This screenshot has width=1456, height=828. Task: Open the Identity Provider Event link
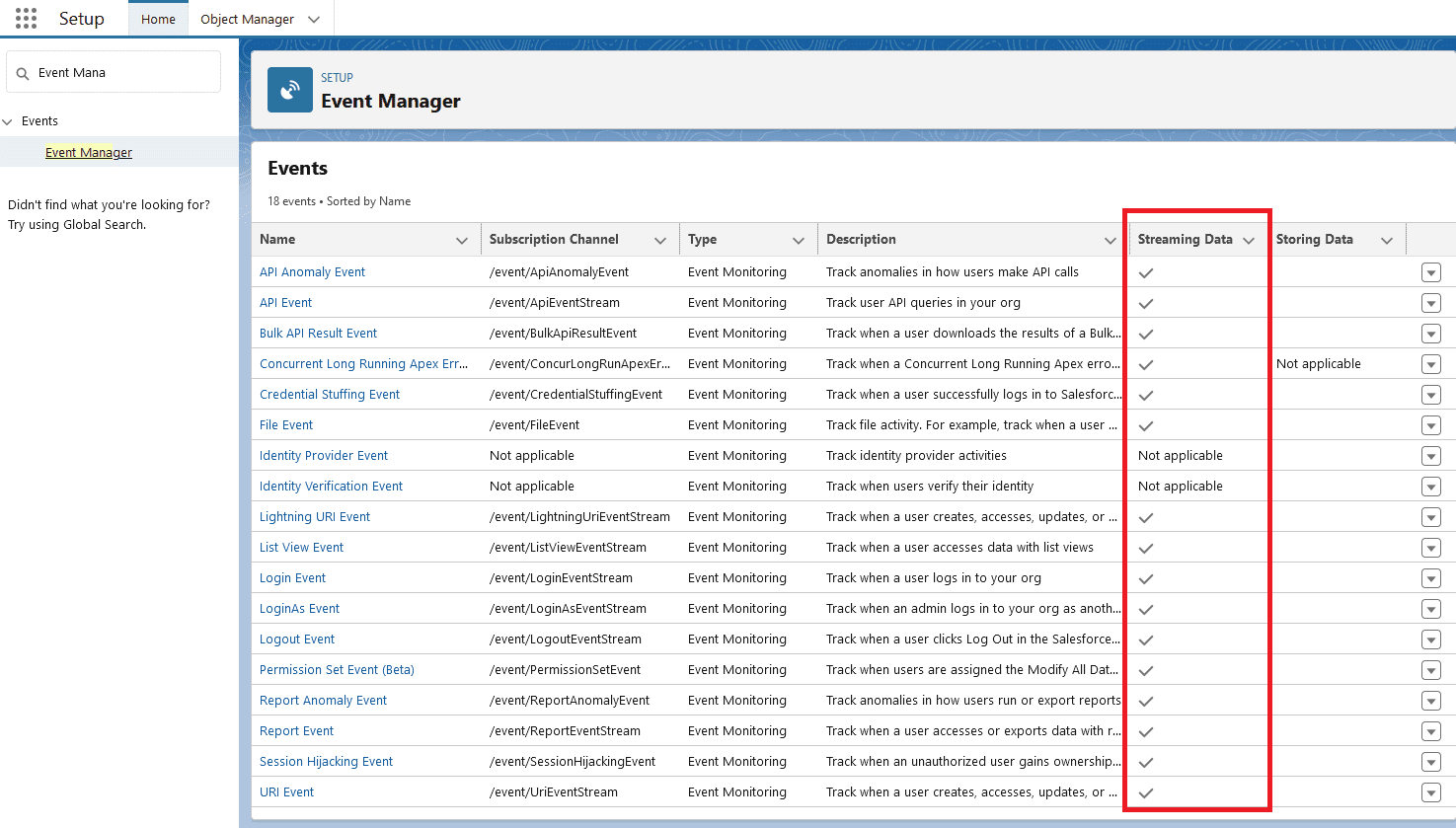pyautogui.click(x=324, y=456)
